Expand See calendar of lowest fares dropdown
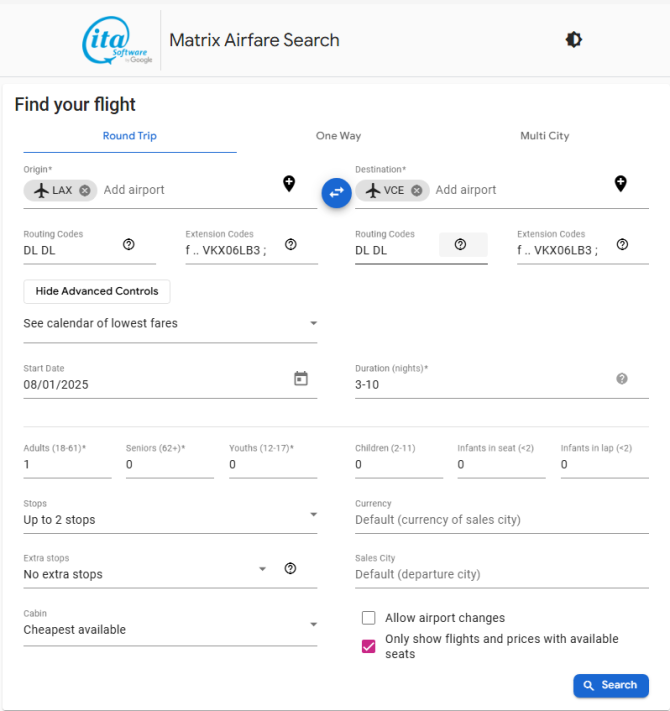The height and width of the screenshot is (711, 670). click(x=170, y=323)
